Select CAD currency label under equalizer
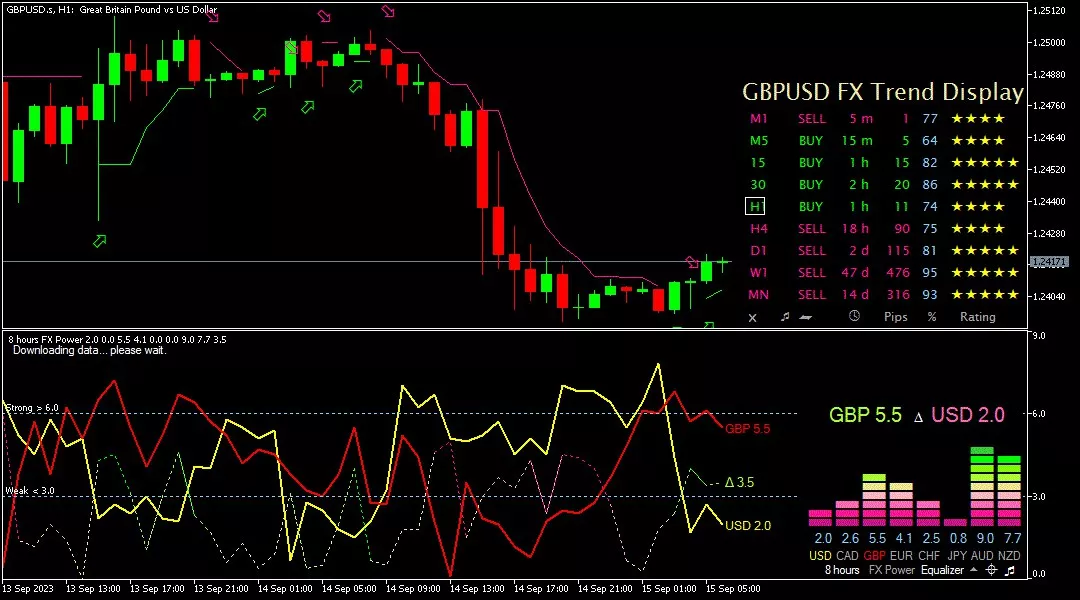Viewport: 1080px width, 600px height. 847,555
